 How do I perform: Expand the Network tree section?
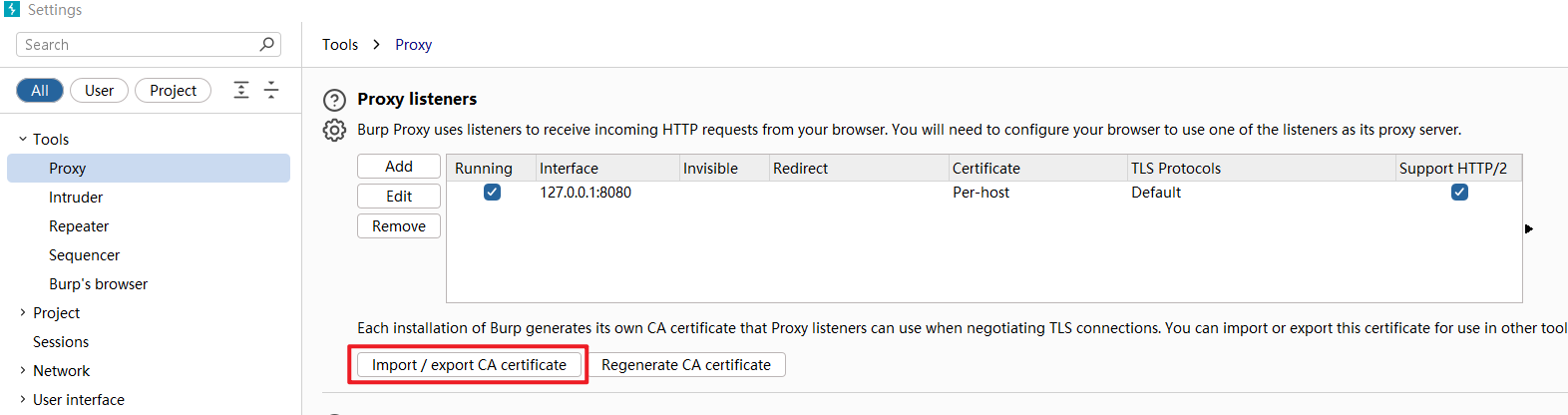pyautogui.click(x=23, y=370)
